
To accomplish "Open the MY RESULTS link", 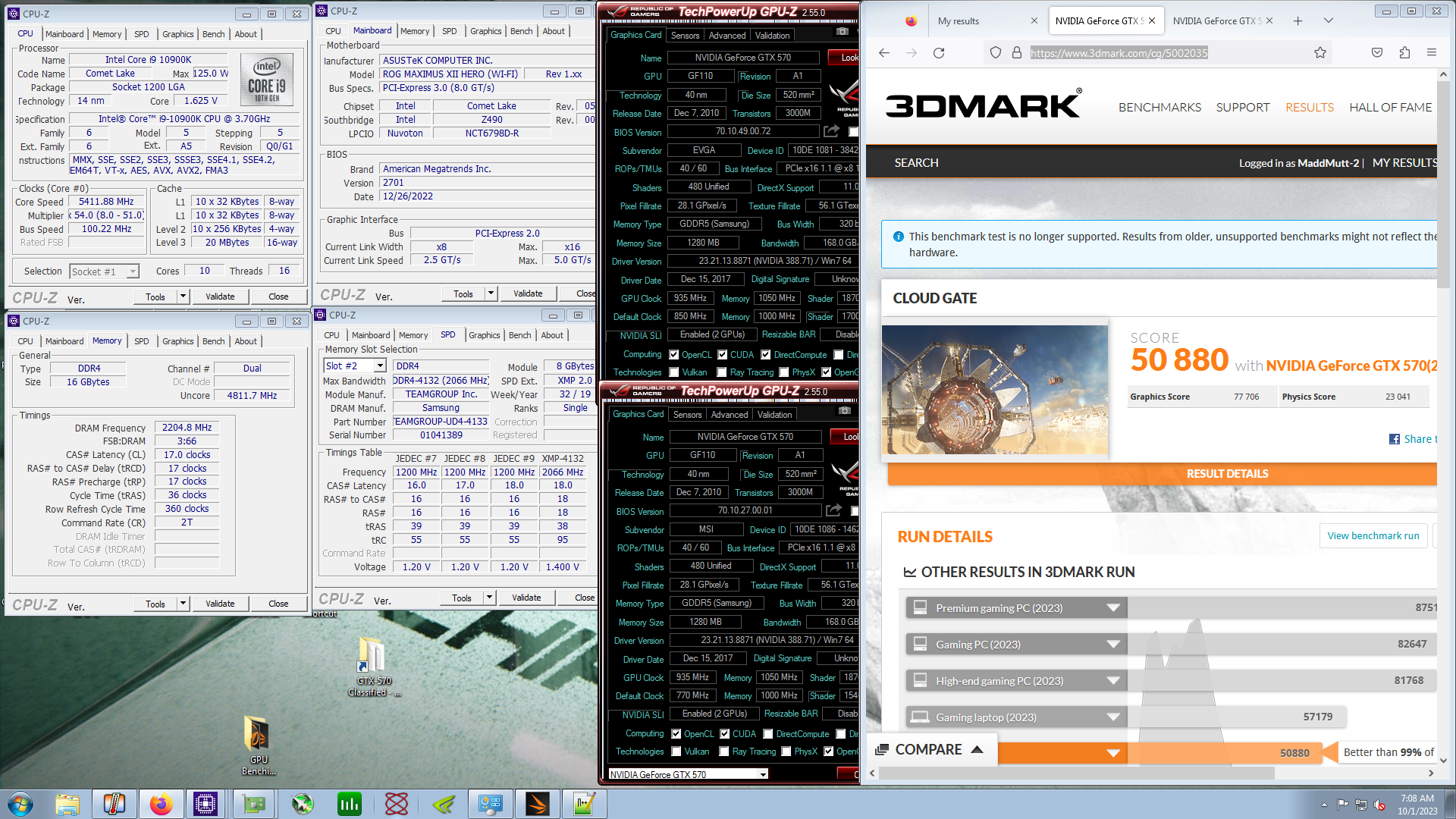I will 1404,163.
